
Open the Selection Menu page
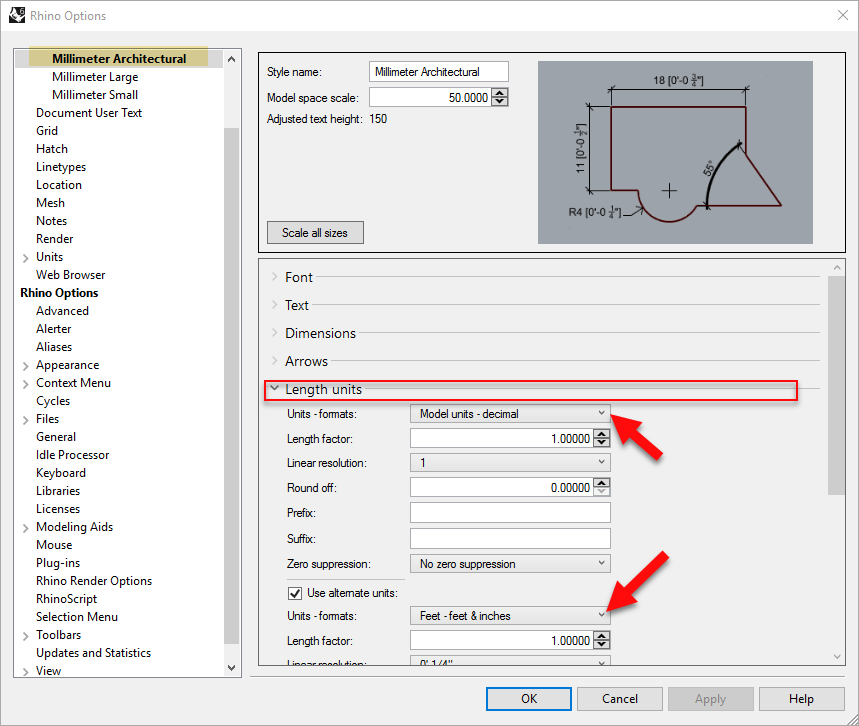[x=77, y=617]
